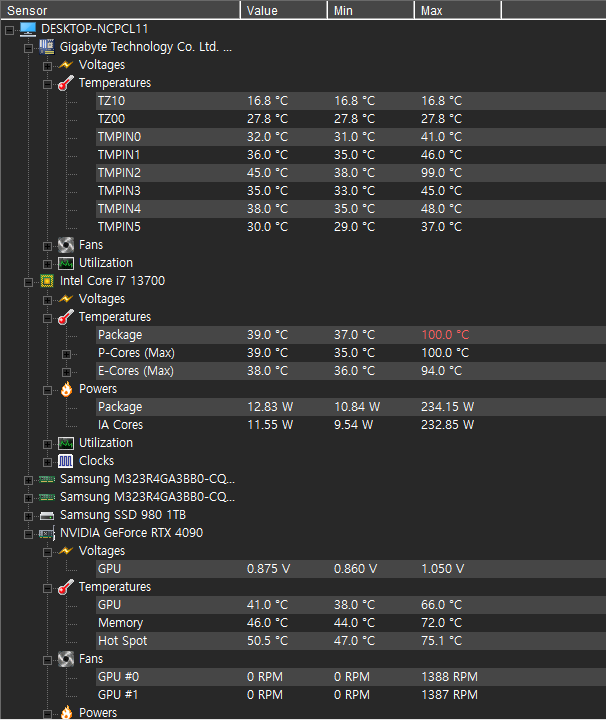Viewport: 606px width, 720px height.
Task: Click the CPU Powers flame icon
Action: click(66, 389)
